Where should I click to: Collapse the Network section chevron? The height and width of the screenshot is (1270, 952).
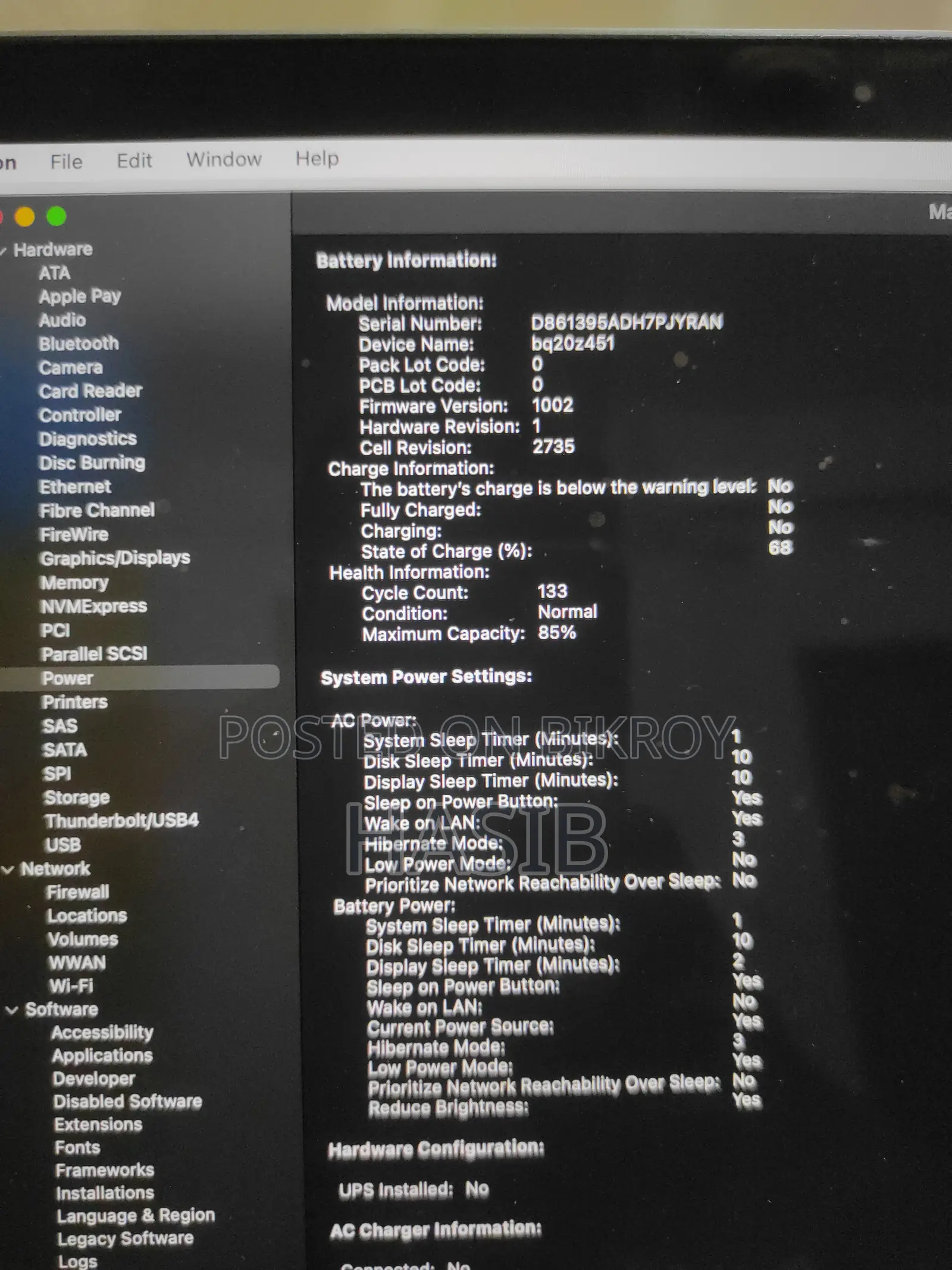coord(8,869)
